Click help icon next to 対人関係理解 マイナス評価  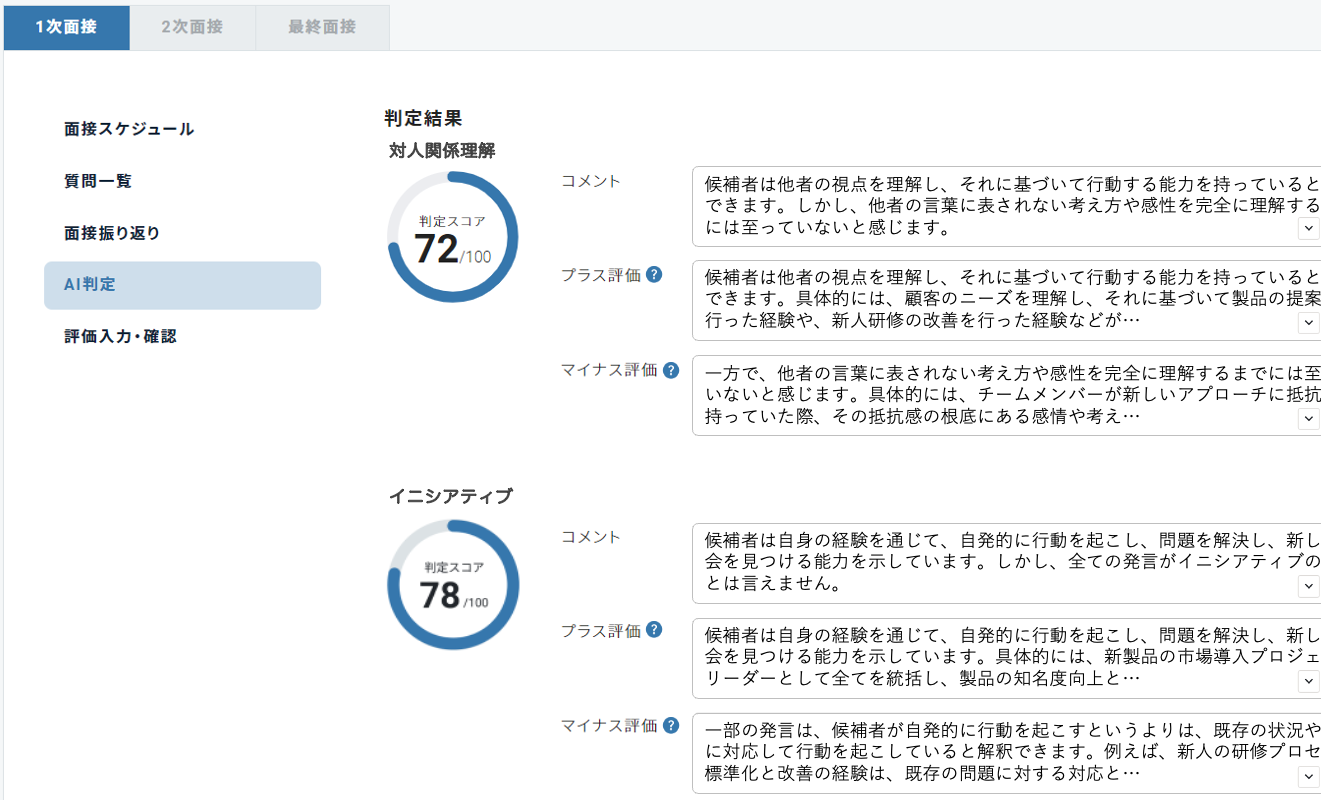671,370
